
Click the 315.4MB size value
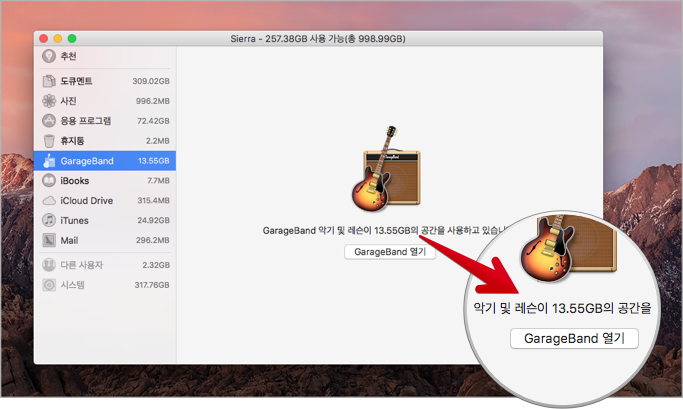[x=153, y=200]
